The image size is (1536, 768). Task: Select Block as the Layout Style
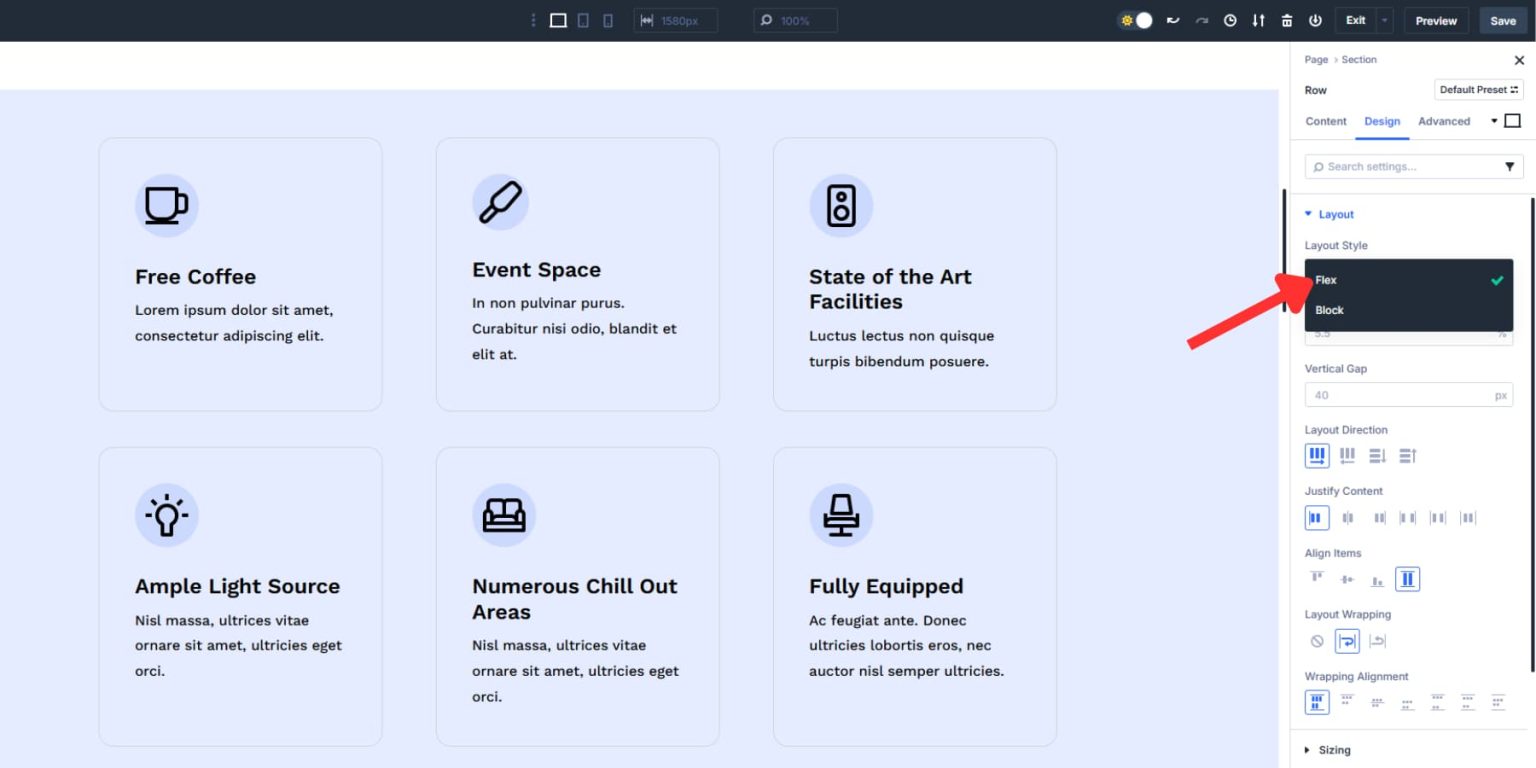pyautogui.click(x=1329, y=310)
